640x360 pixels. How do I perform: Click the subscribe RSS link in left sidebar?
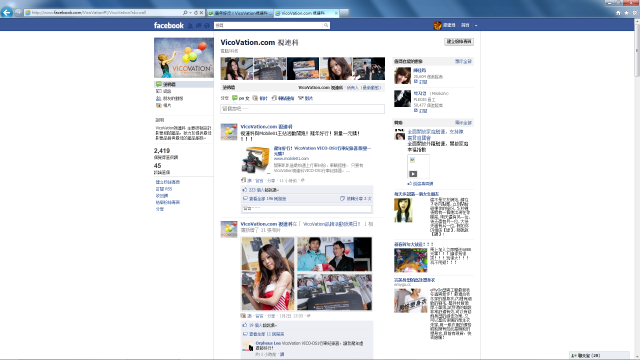[x=164, y=189]
